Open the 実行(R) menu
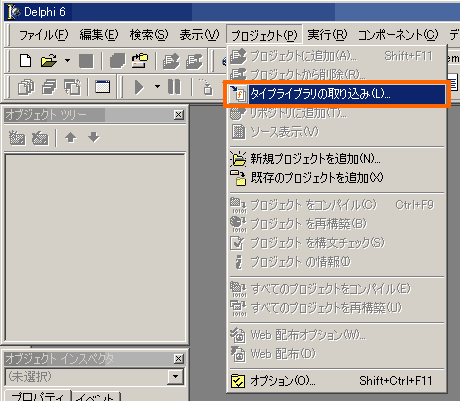Viewport: 460px width, 401px height. click(x=327, y=35)
